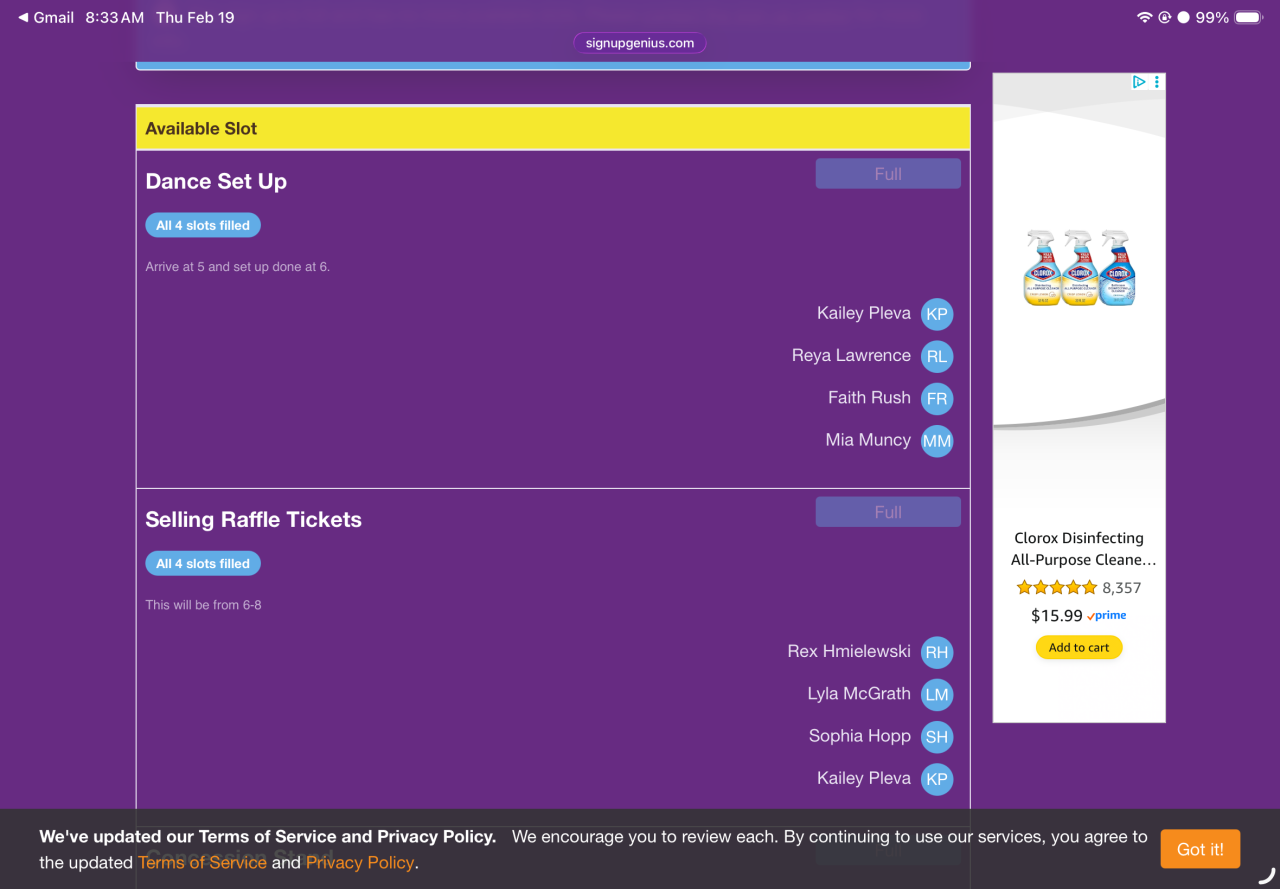The height and width of the screenshot is (889, 1280).
Task: Tap the $15.99 price in the ad
Action: pos(1057,616)
